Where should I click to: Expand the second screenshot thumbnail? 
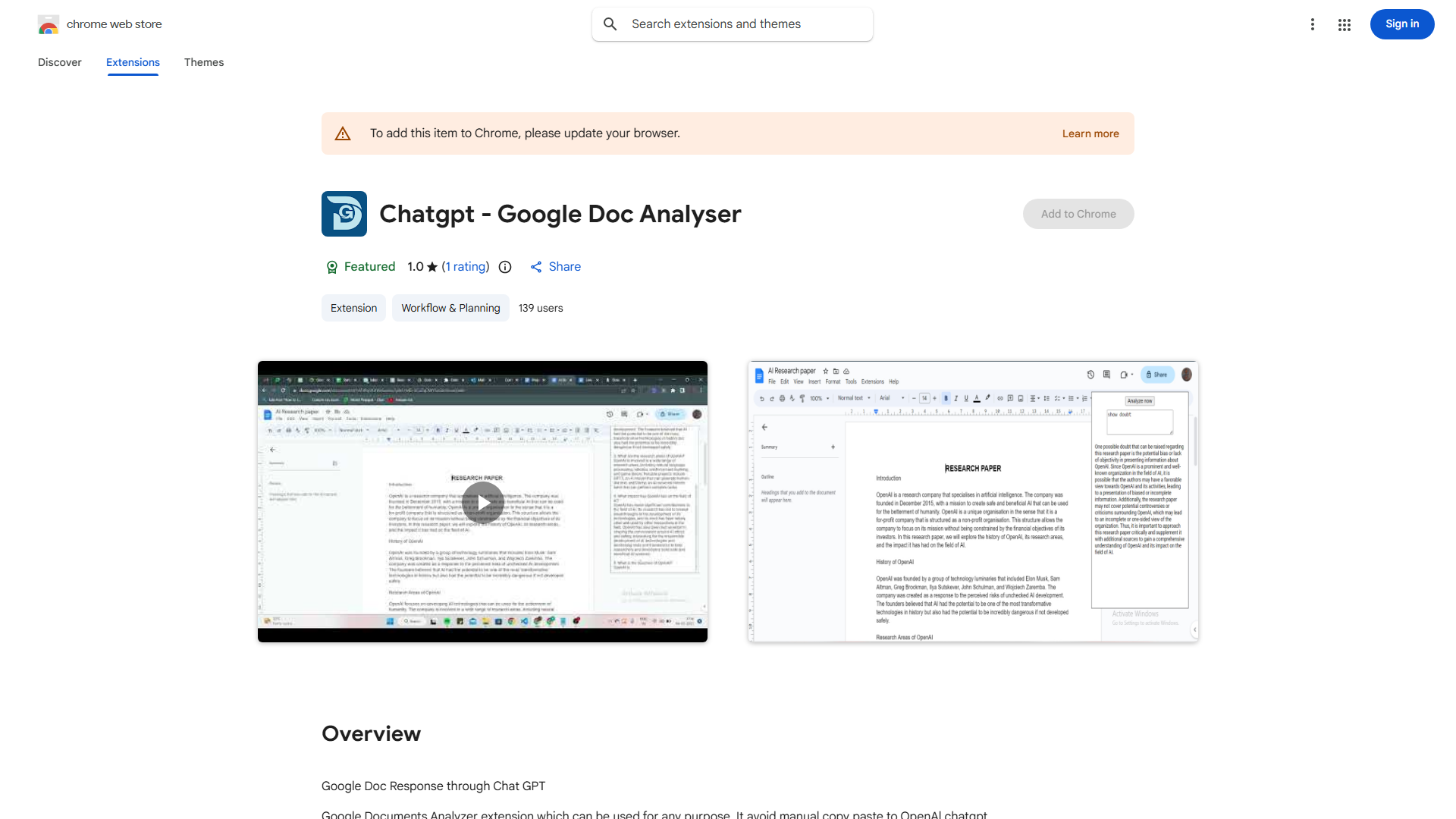[x=973, y=500]
